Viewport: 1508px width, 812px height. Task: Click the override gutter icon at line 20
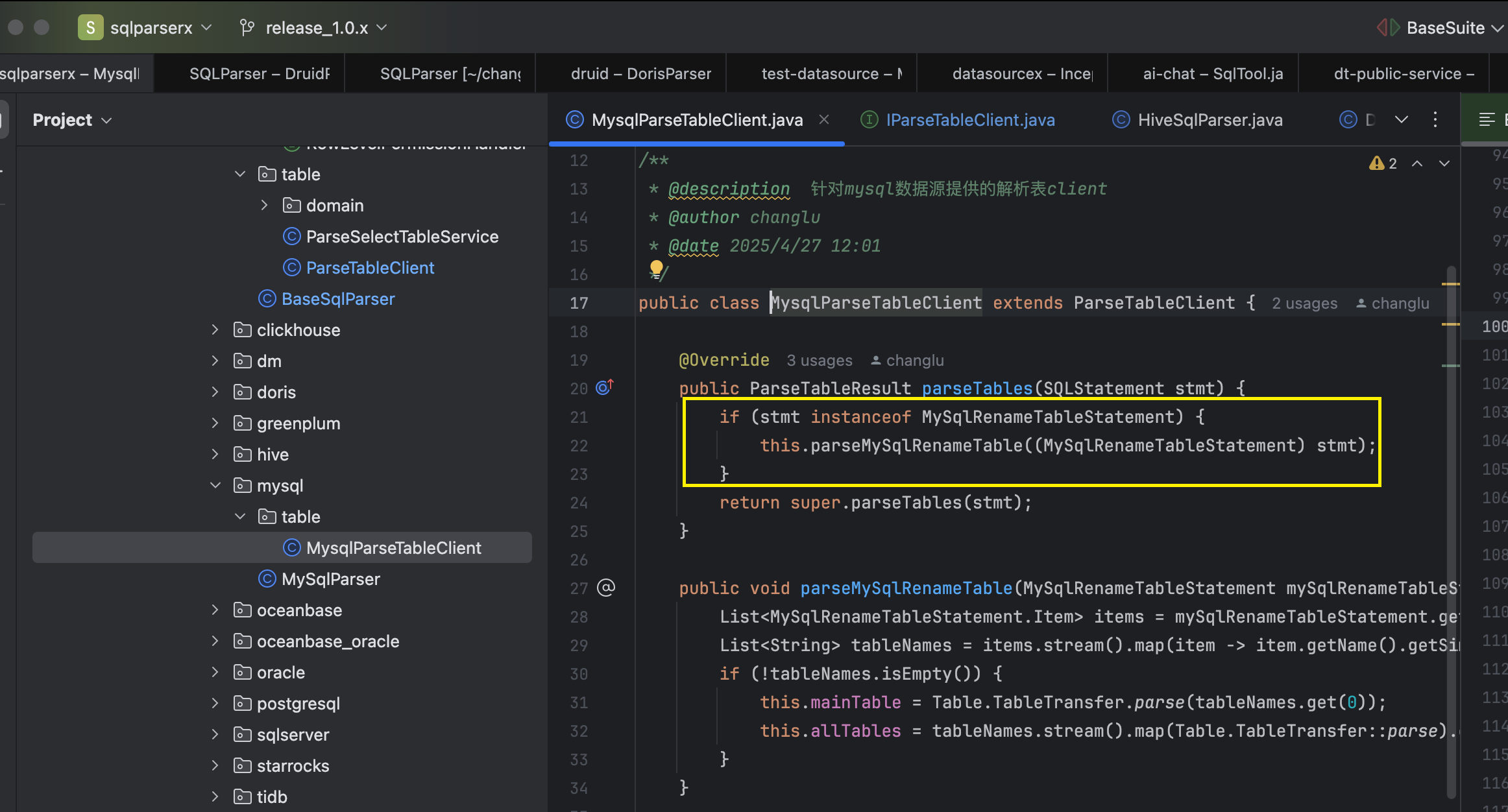(605, 387)
